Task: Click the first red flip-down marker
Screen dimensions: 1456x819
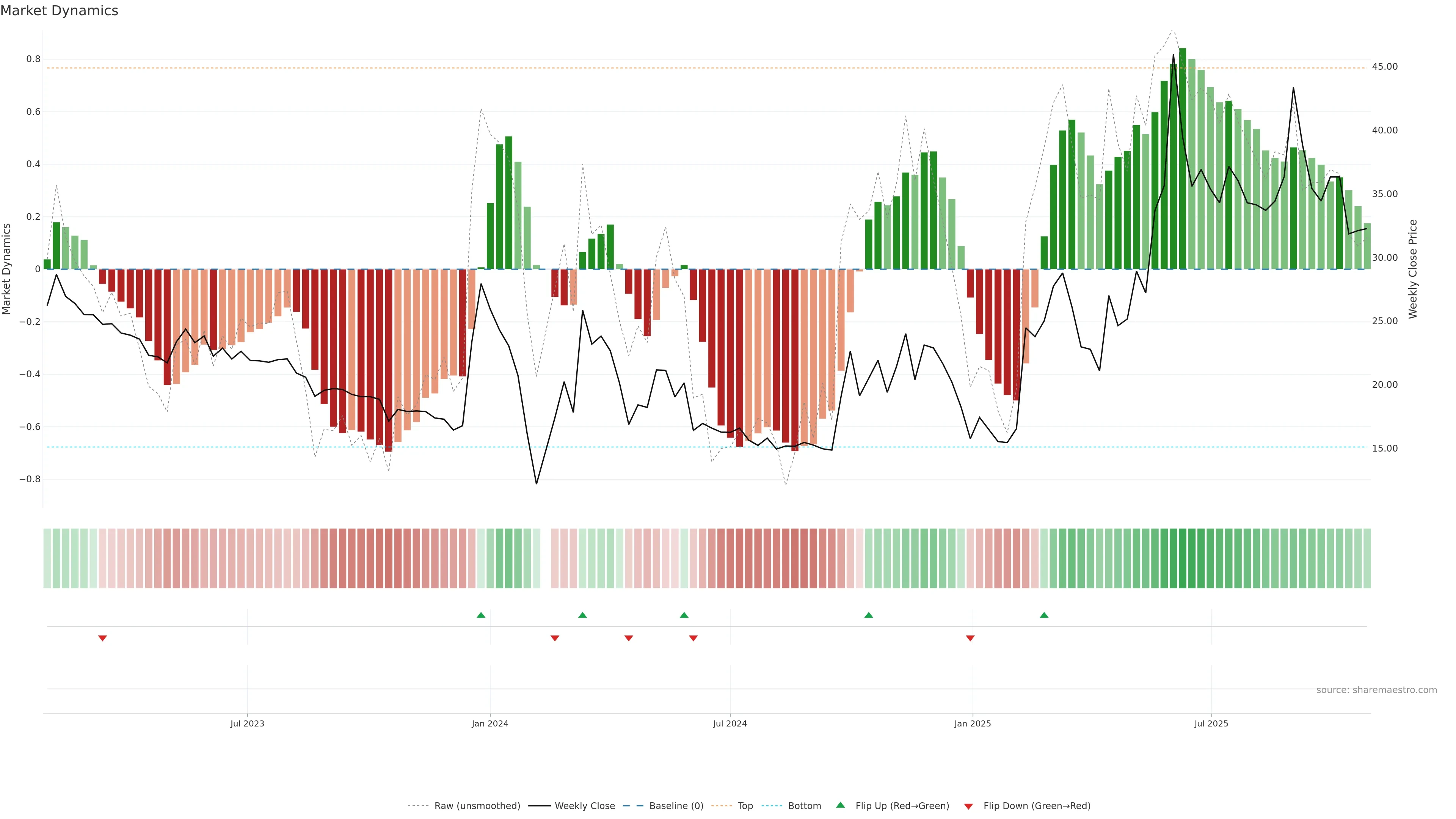Action: point(102,638)
